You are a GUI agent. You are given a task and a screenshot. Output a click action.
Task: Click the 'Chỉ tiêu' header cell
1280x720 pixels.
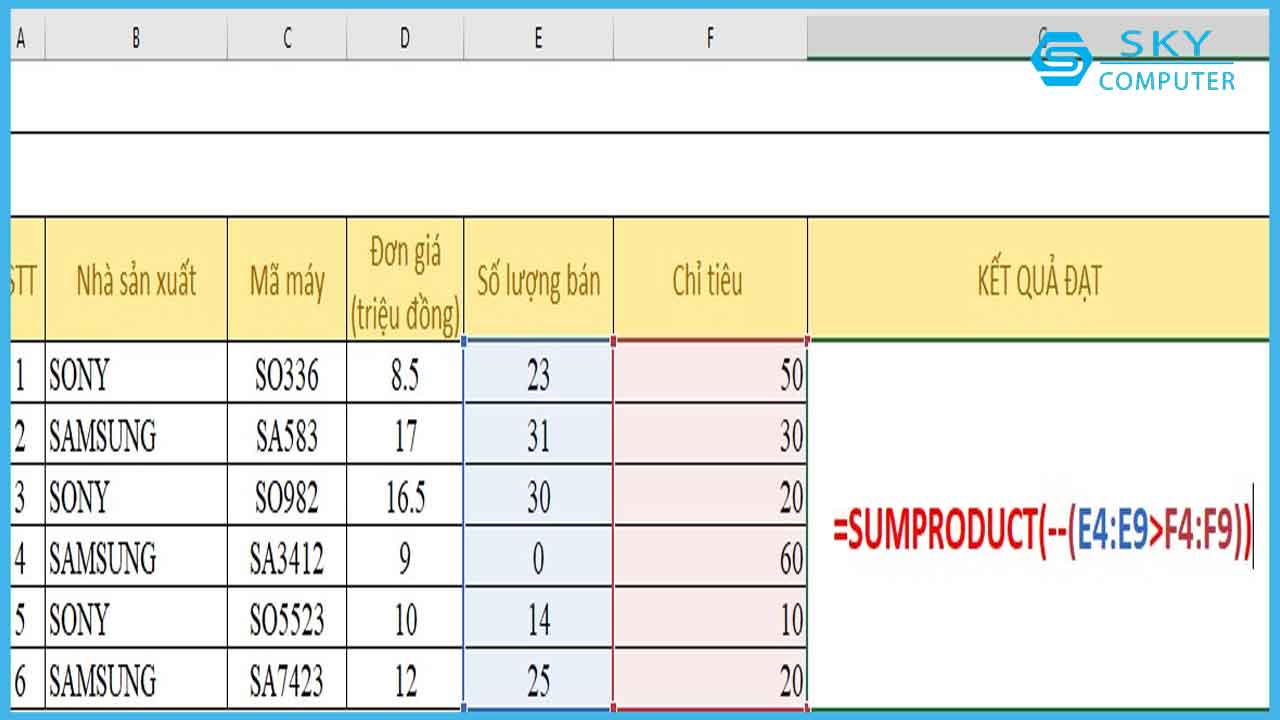click(x=710, y=280)
